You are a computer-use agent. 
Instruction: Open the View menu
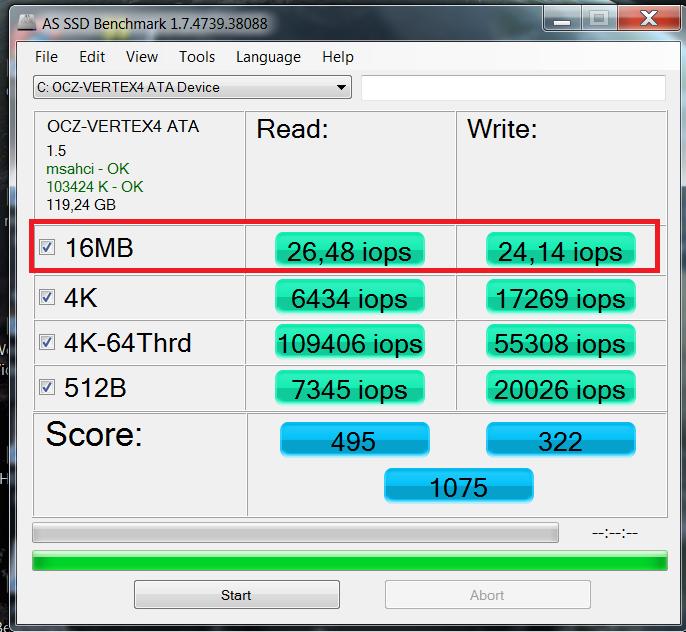tap(142, 57)
